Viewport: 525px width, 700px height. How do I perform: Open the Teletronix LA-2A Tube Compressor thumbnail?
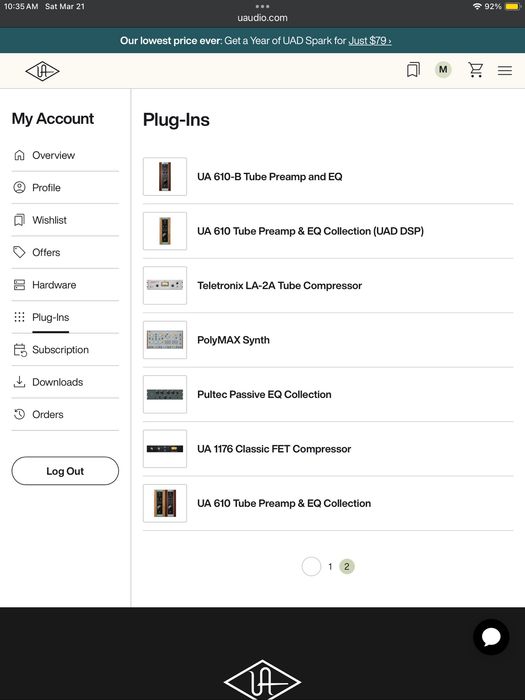tap(165, 285)
